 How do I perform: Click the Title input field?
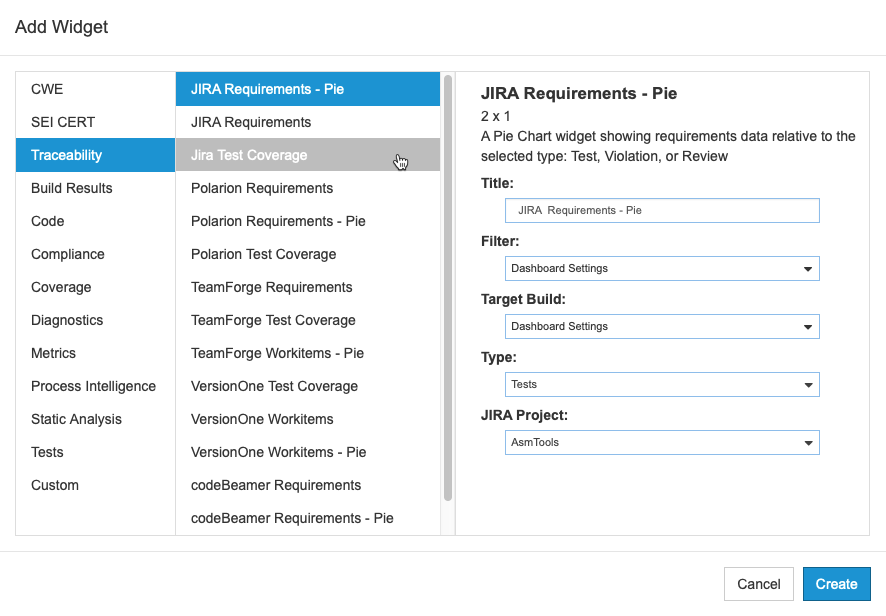[x=662, y=210]
